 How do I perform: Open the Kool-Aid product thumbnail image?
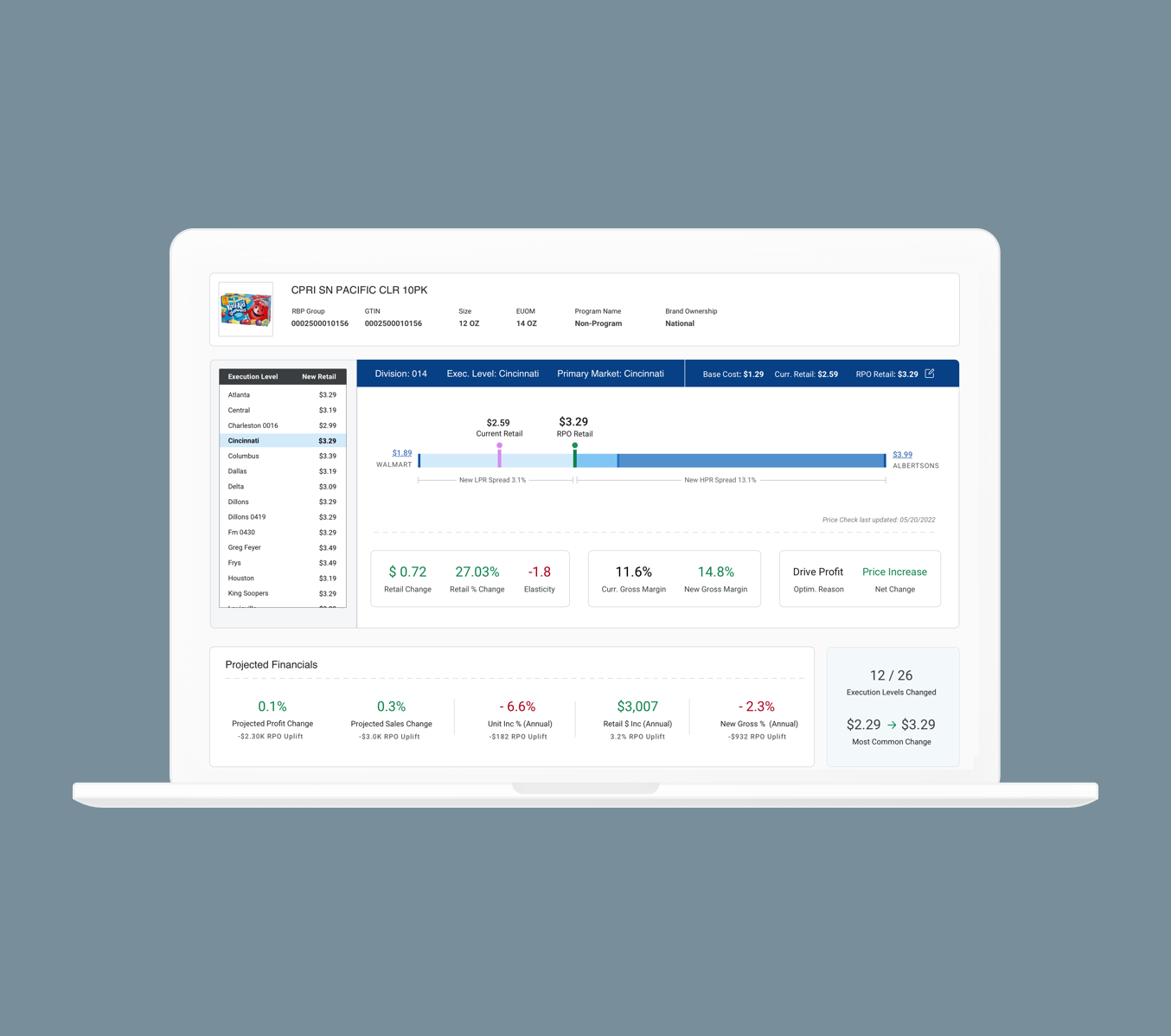click(x=246, y=309)
